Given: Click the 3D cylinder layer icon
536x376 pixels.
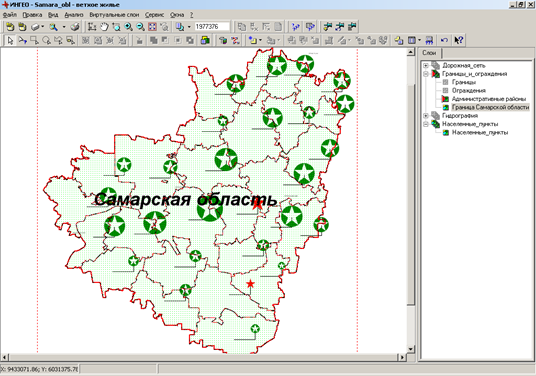Looking at the screenshot, I should (x=223, y=40).
